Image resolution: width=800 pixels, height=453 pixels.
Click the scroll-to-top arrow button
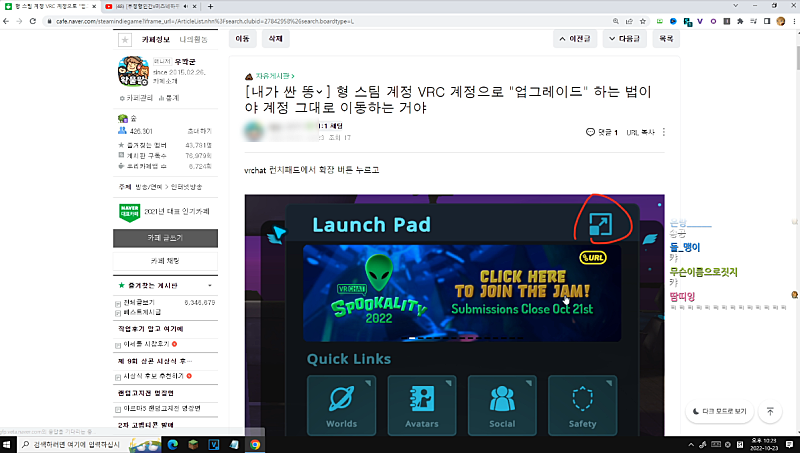pos(769,411)
